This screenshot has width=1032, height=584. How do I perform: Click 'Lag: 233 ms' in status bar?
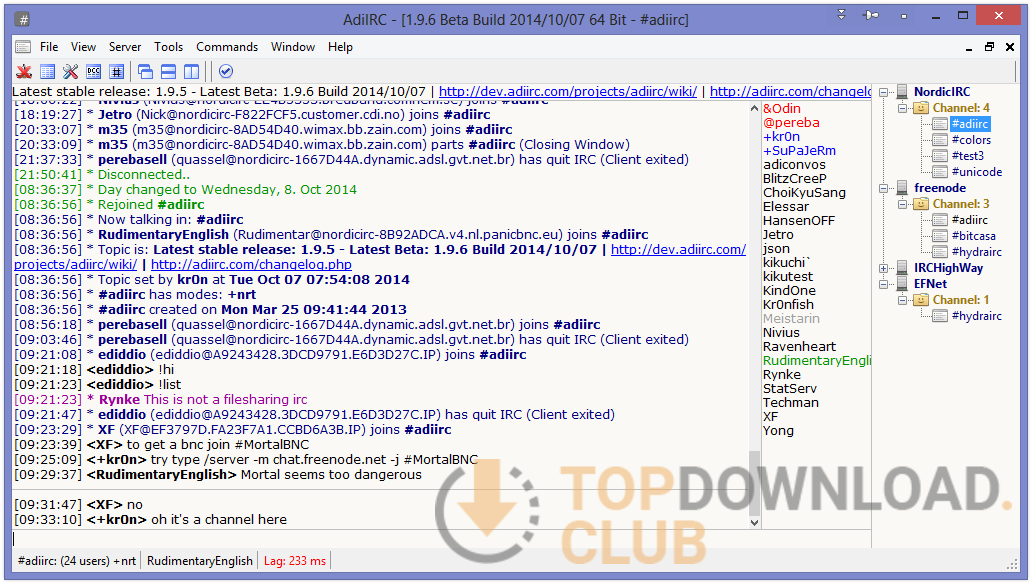[295, 561]
